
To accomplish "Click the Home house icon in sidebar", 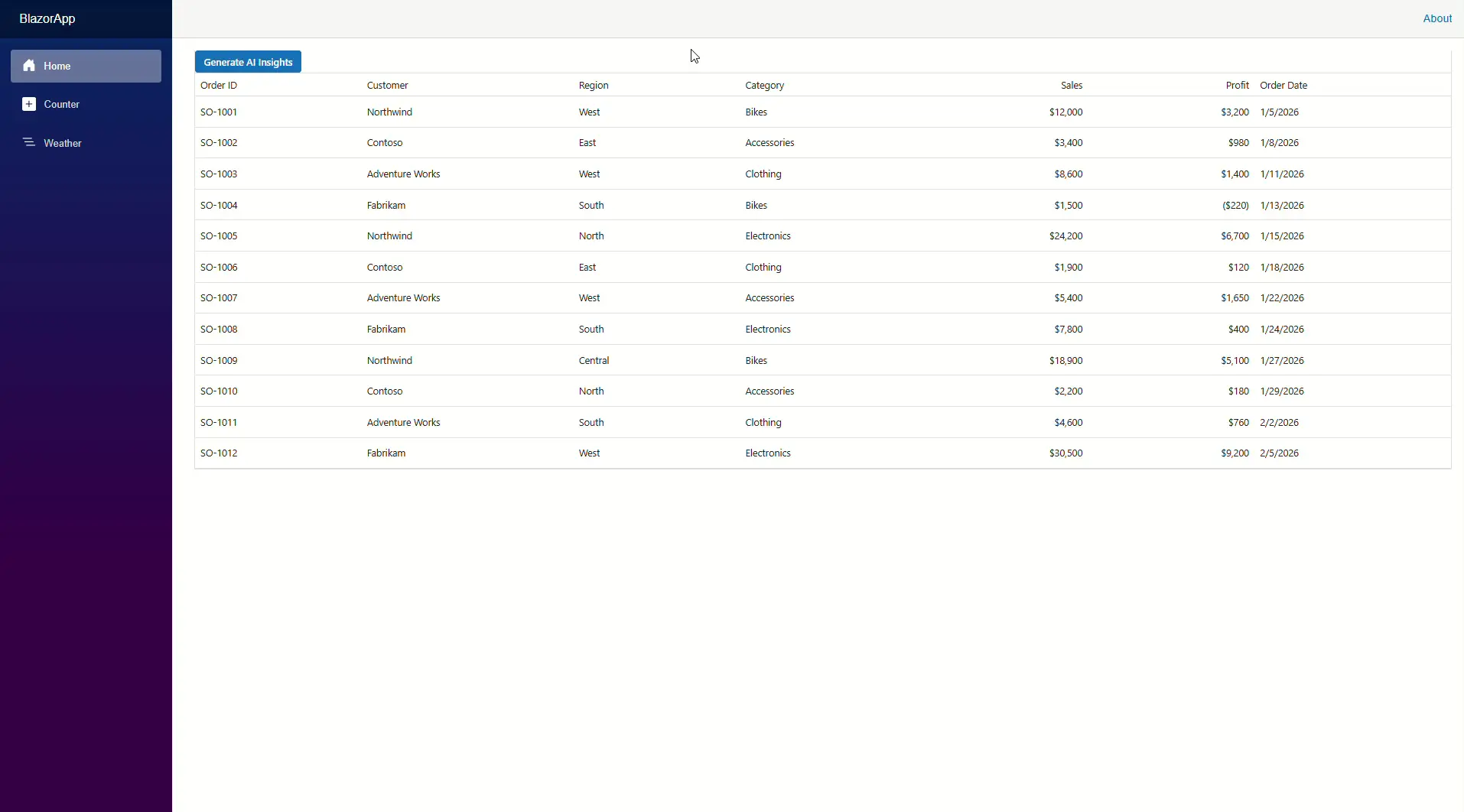I will (x=29, y=66).
